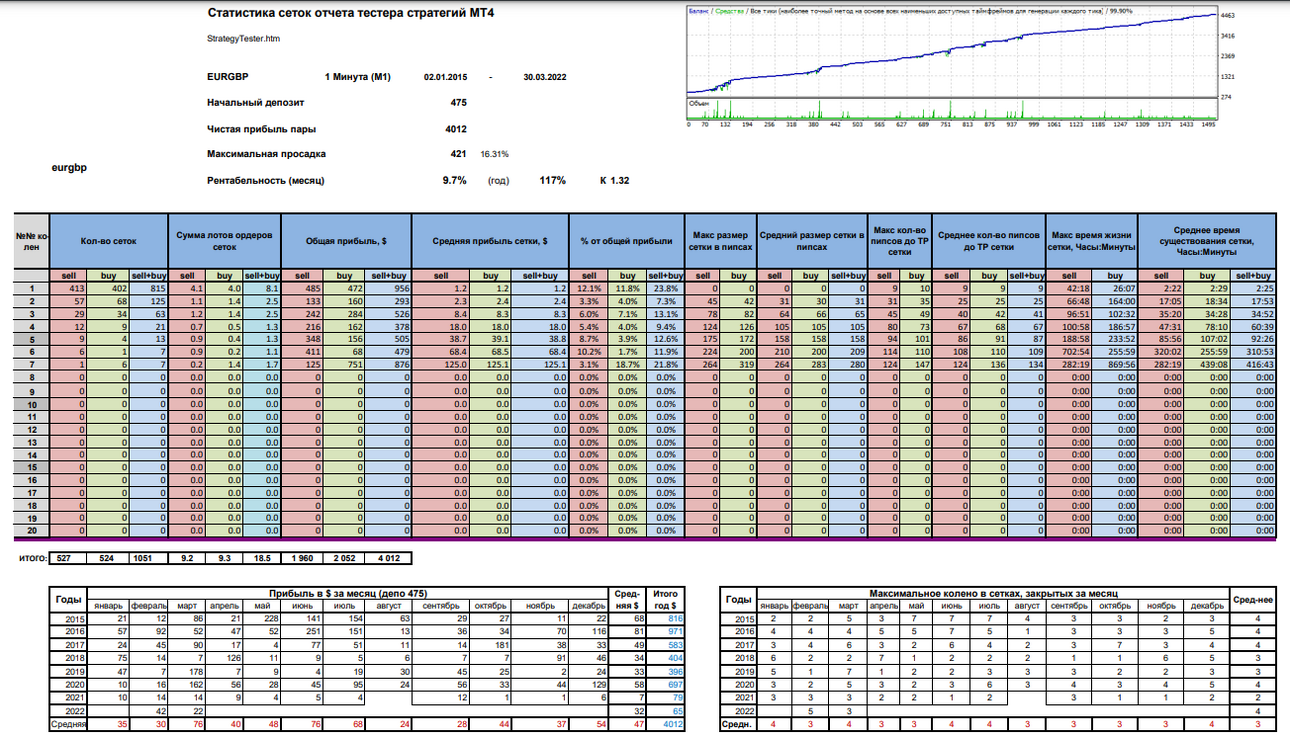
Task: Select the title 'Статистика сеток отчета тестера стратегий MT4'
Action: coord(350,13)
